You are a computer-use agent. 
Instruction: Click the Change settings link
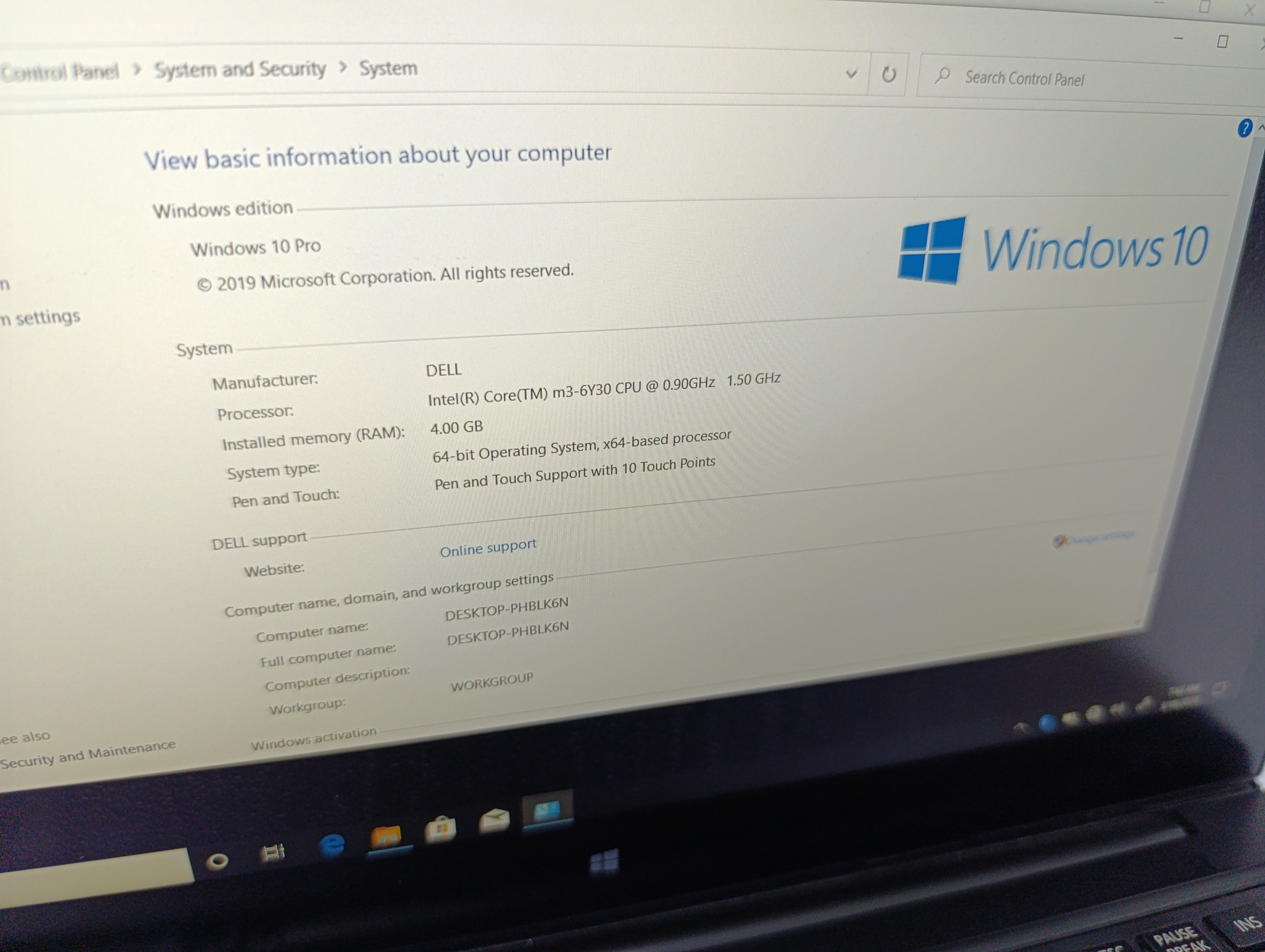(1095, 538)
